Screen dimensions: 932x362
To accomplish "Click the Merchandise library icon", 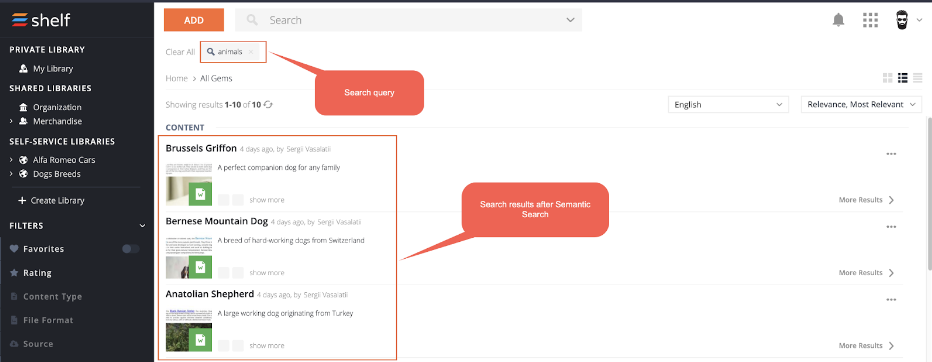I will [x=23, y=121].
